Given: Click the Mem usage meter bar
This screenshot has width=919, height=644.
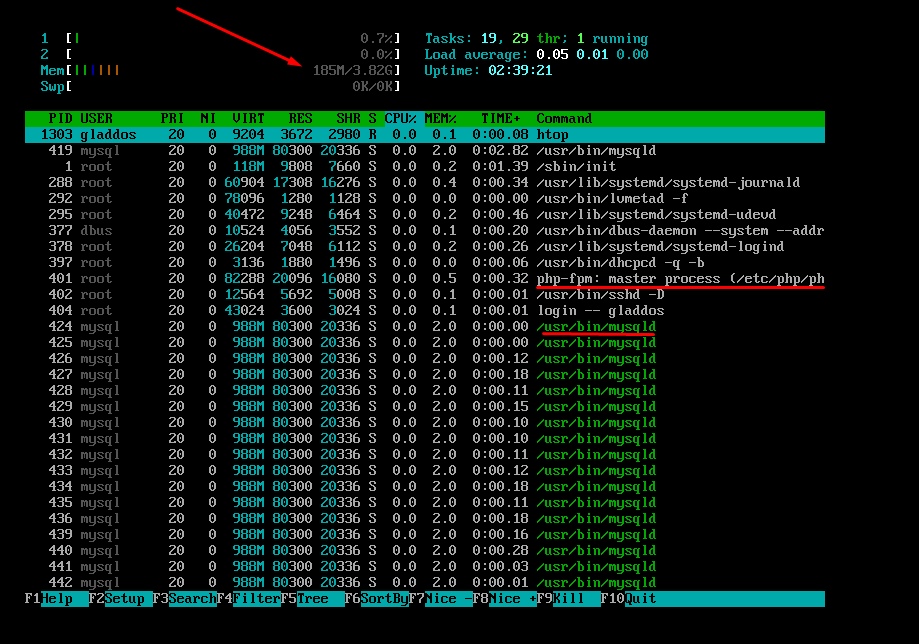Looking at the screenshot, I should 220,70.
